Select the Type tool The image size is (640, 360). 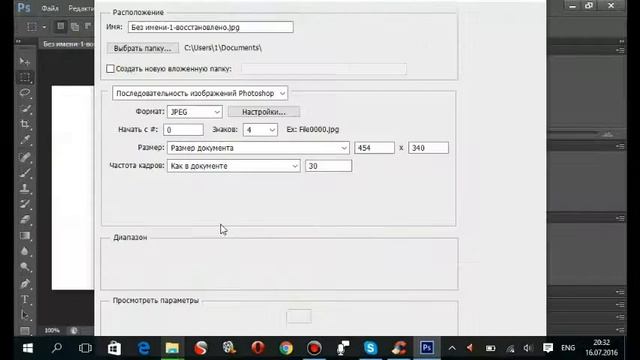(x=25, y=299)
